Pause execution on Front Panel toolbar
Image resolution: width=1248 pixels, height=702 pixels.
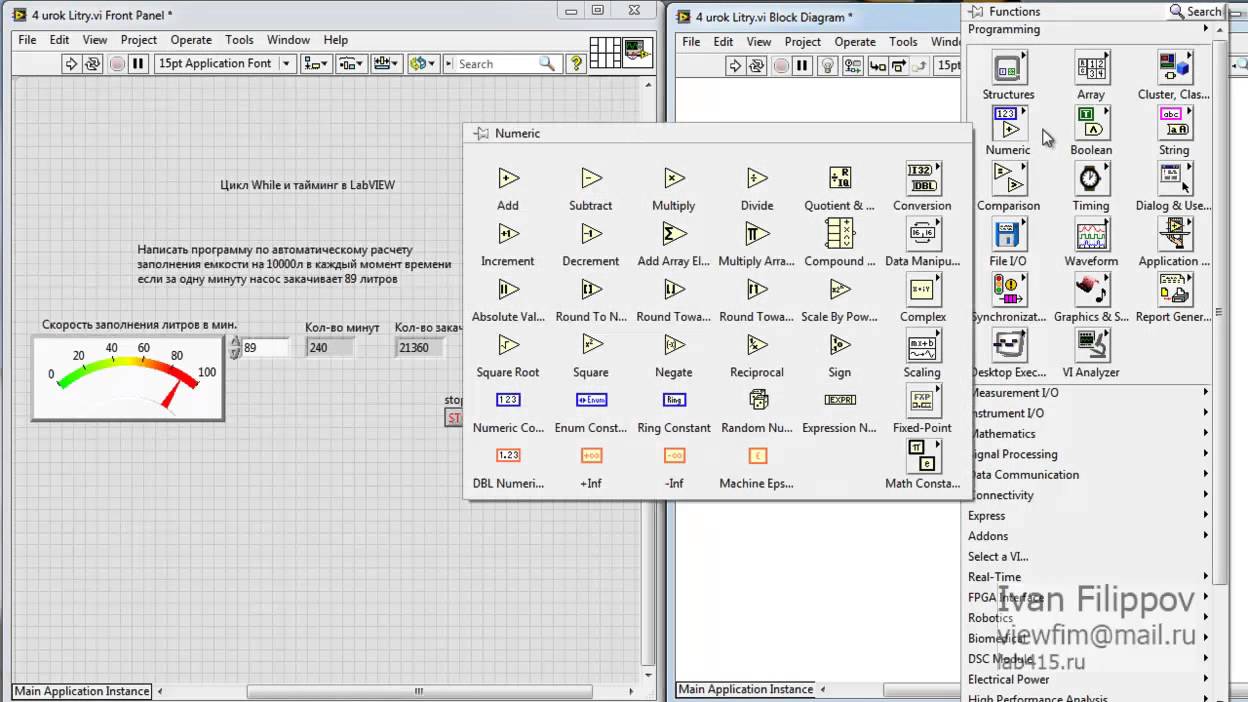138,64
